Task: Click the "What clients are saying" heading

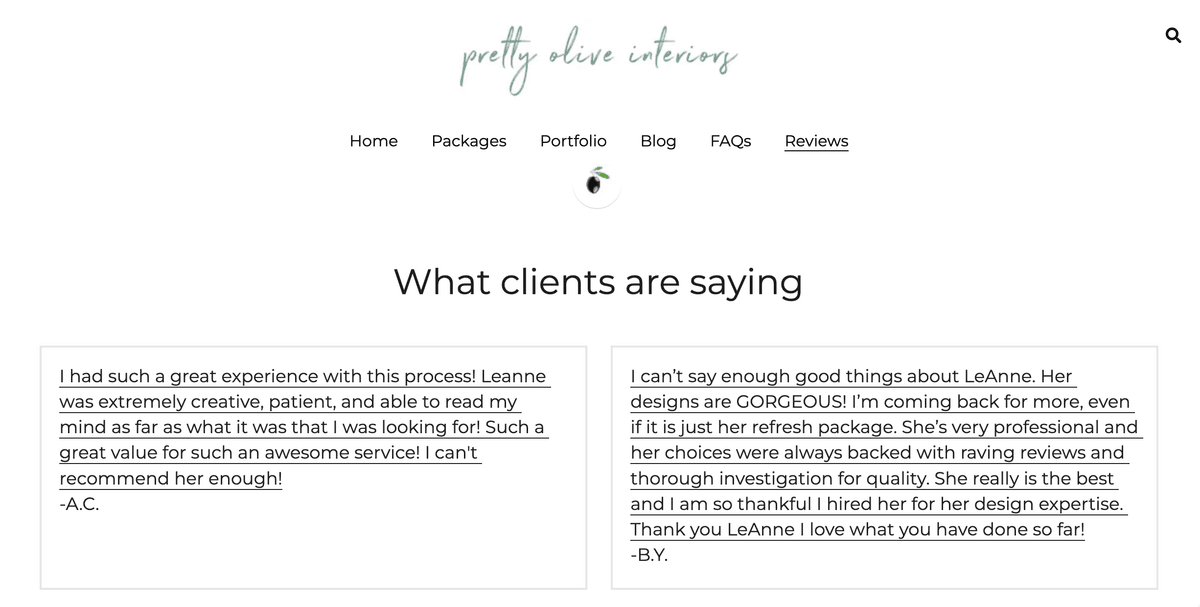Action: tap(598, 282)
